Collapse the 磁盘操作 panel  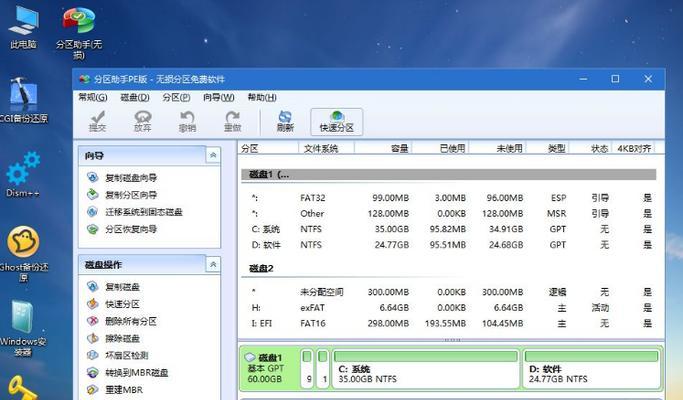click(x=213, y=264)
